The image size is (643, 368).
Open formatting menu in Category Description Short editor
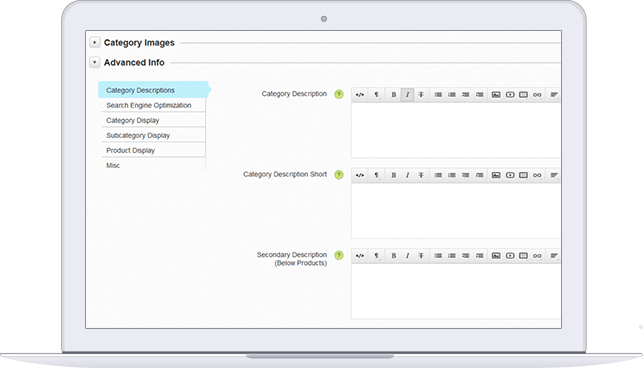[376, 175]
